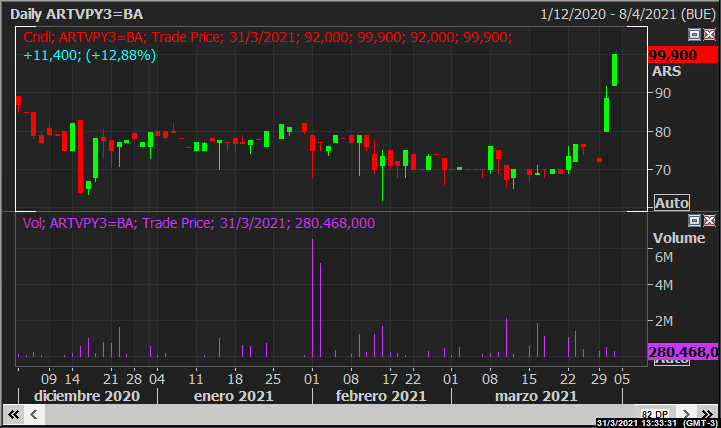Select the Cndl ARTVPY3=BA Trade Price legend
The image size is (721, 428).
click(x=267, y=37)
